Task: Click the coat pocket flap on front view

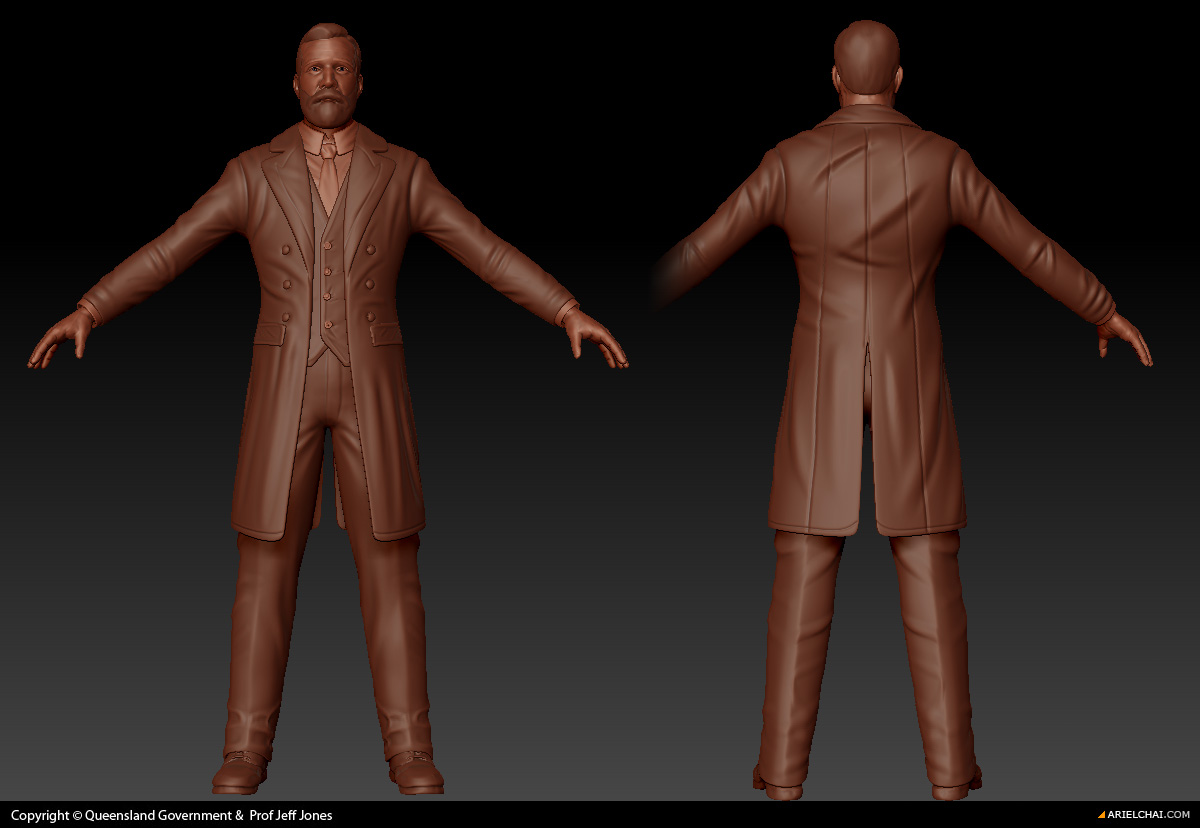Action: click(x=269, y=333)
